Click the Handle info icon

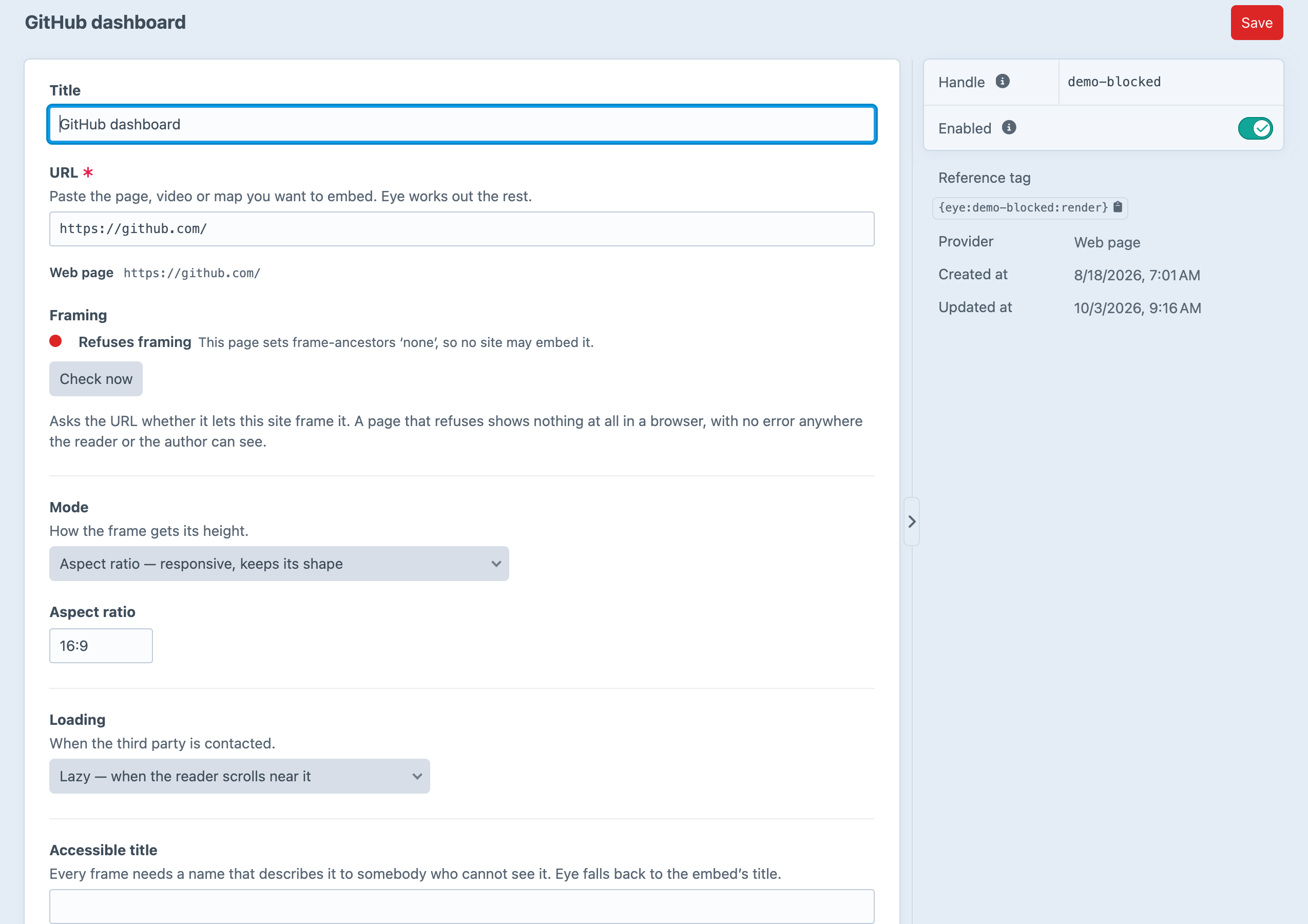[x=1003, y=82]
